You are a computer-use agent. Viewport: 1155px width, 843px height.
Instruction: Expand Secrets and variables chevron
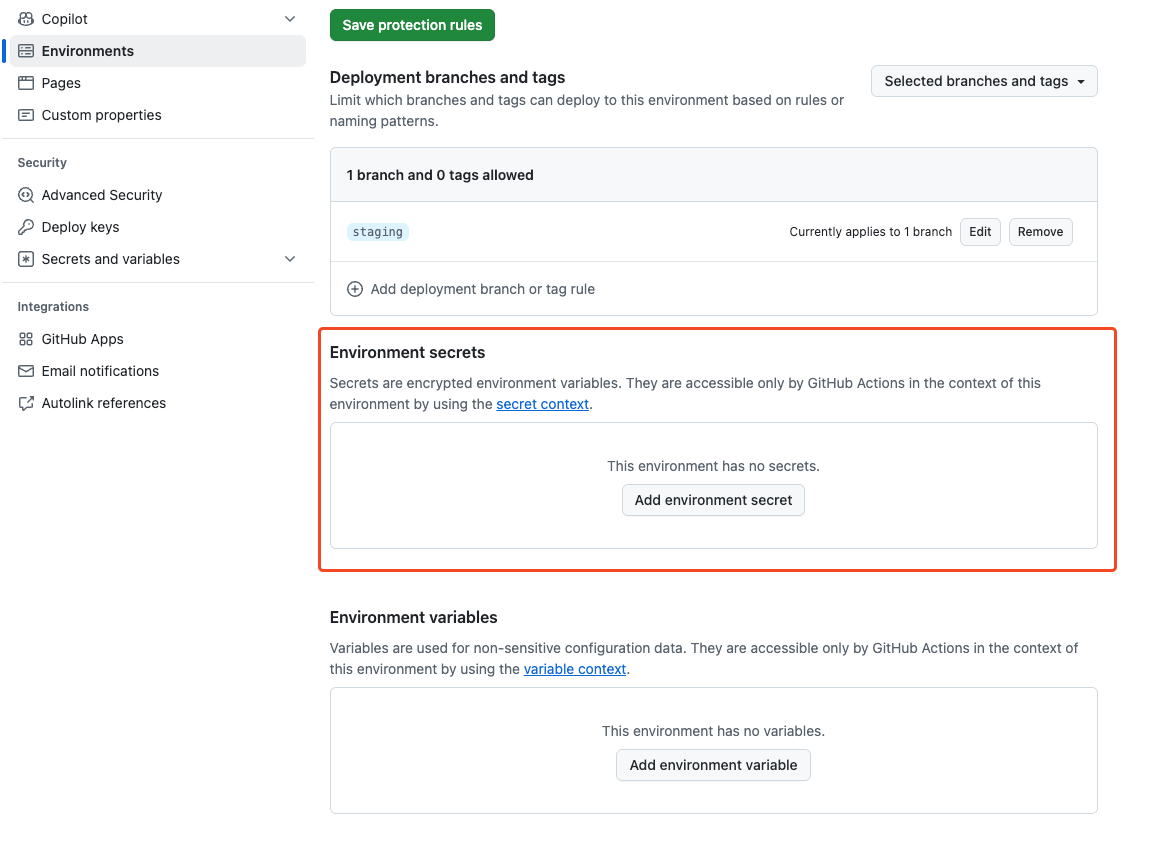point(290,259)
